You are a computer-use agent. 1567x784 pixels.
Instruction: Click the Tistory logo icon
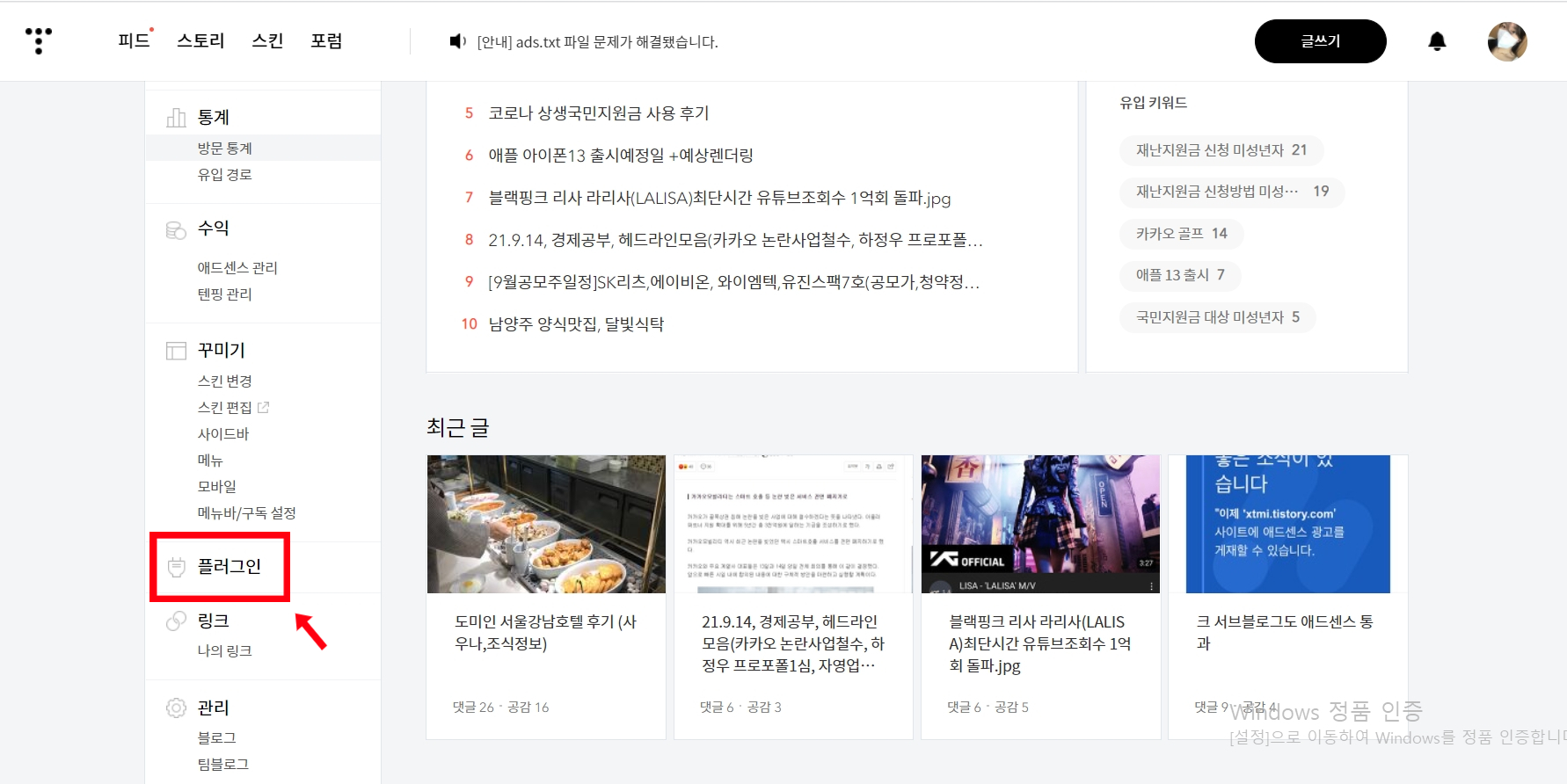39,40
